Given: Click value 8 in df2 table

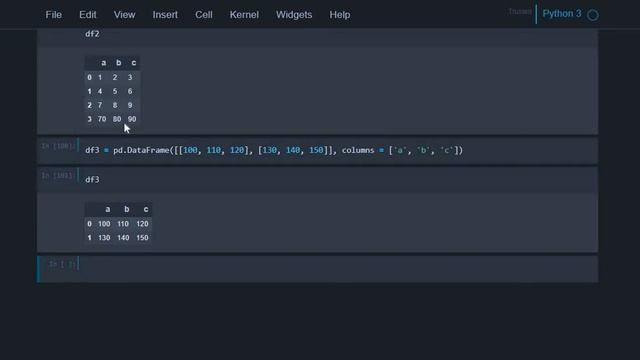Looking at the screenshot, I should pyautogui.click(x=115, y=105).
